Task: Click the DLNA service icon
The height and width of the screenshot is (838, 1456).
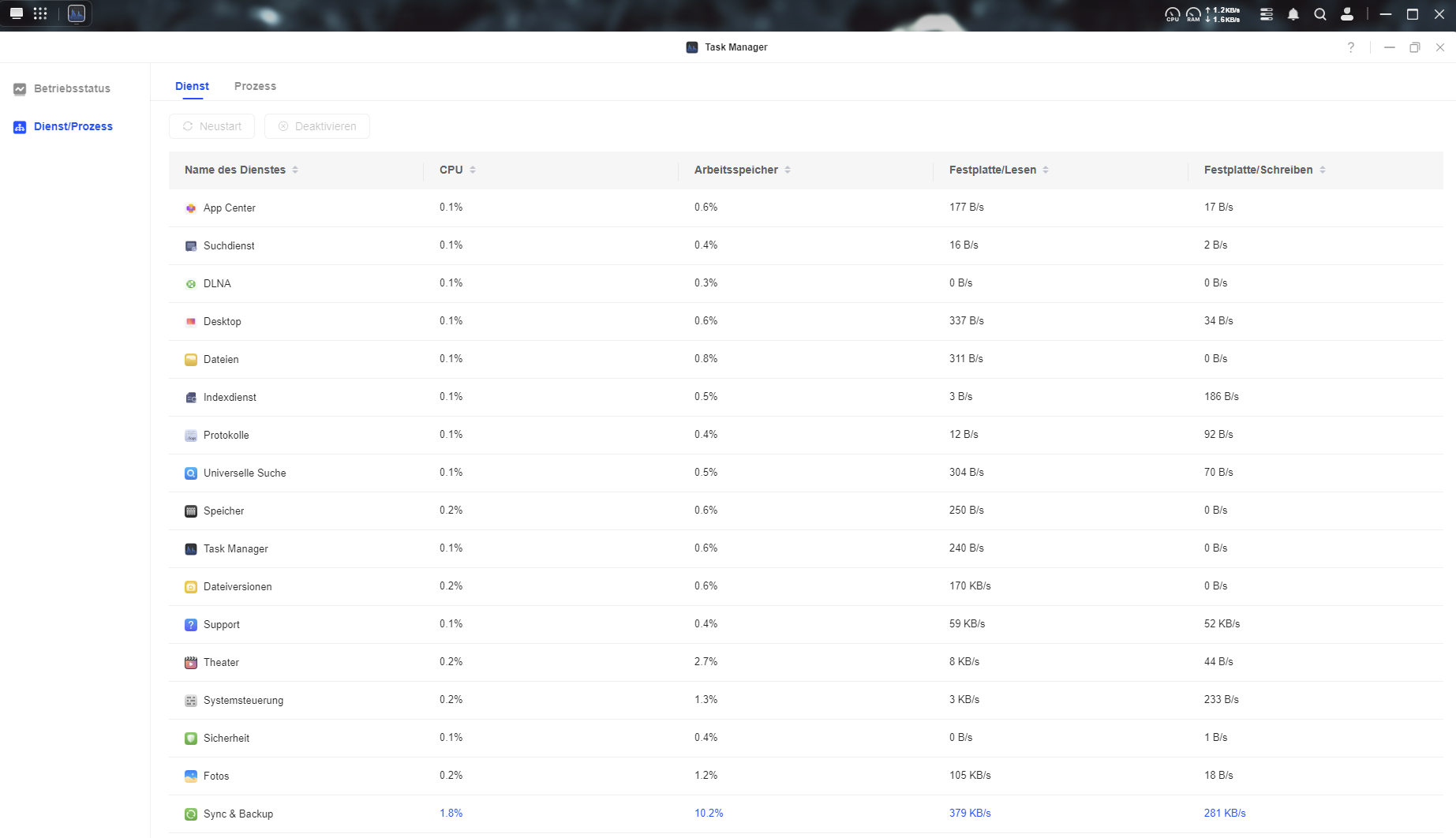Action: [x=190, y=284]
